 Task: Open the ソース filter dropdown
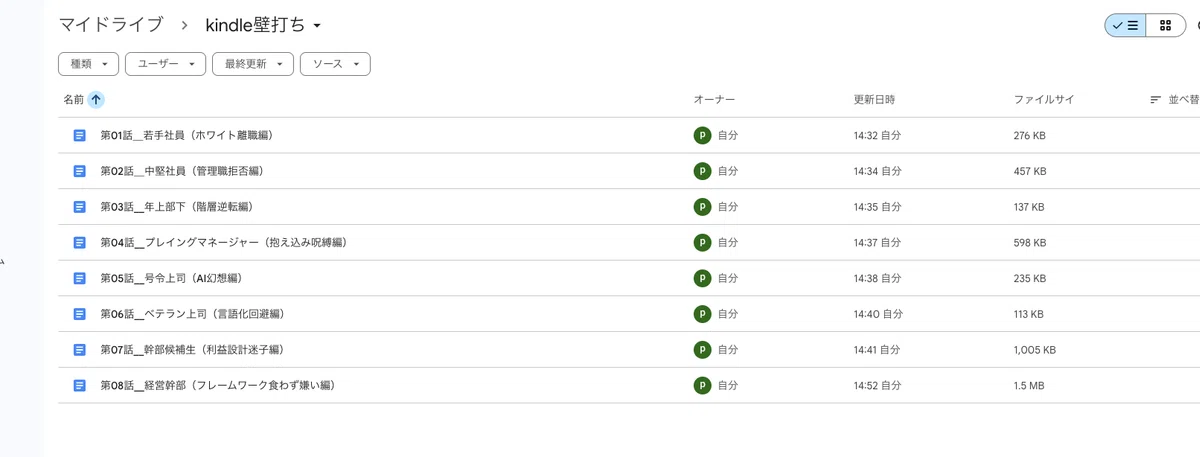(335, 64)
